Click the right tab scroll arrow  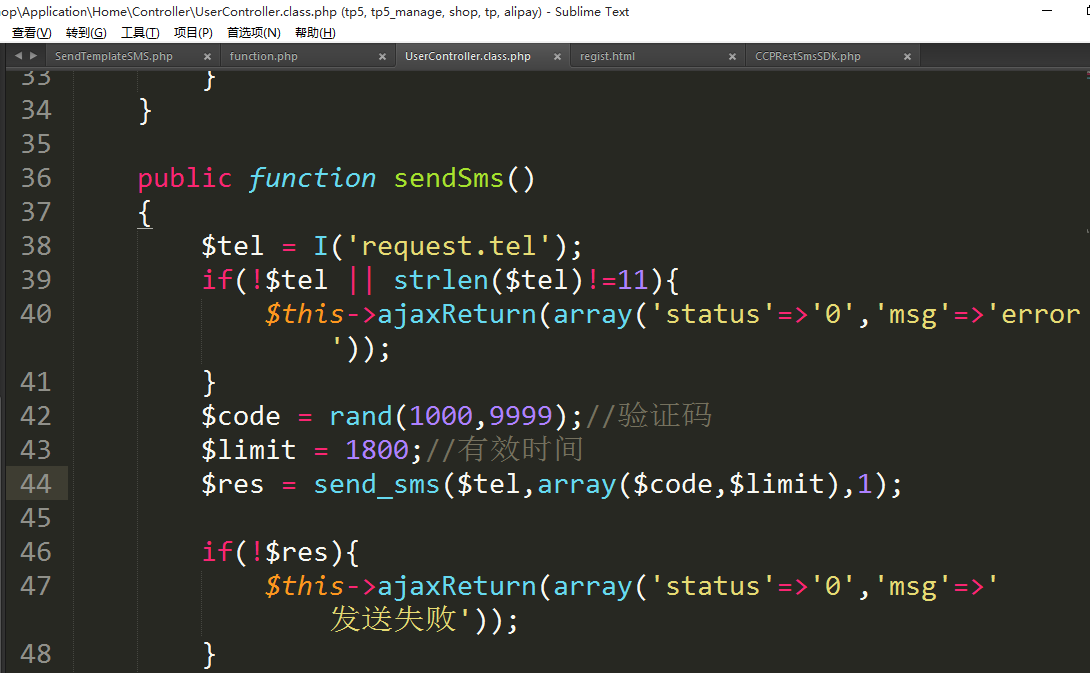33,56
